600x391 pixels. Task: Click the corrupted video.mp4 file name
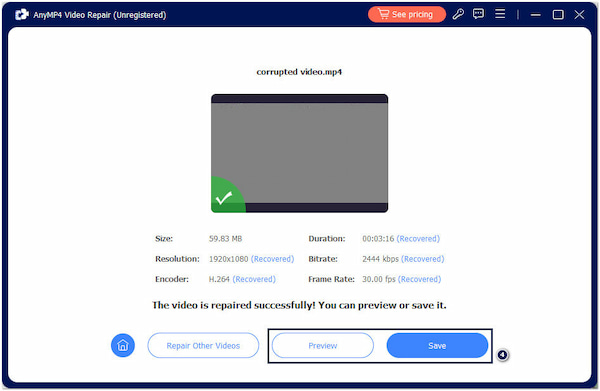[299, 72]
